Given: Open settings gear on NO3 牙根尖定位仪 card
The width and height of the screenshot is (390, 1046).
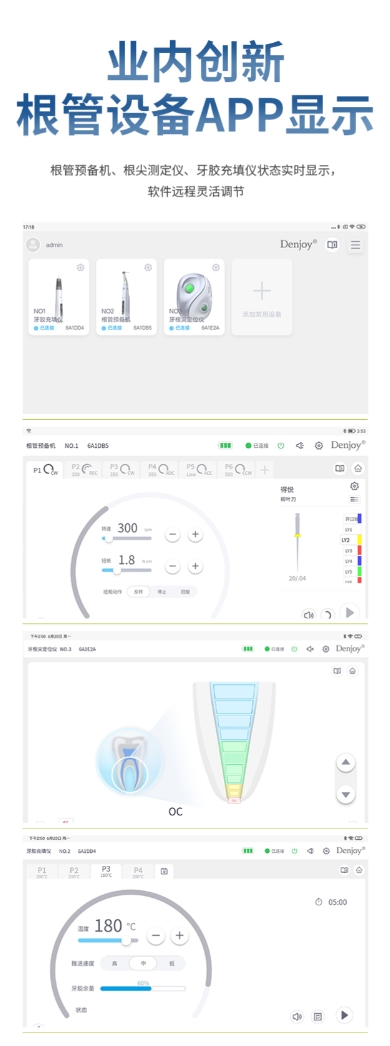Looking at the screenshot, I should (216, 268).
